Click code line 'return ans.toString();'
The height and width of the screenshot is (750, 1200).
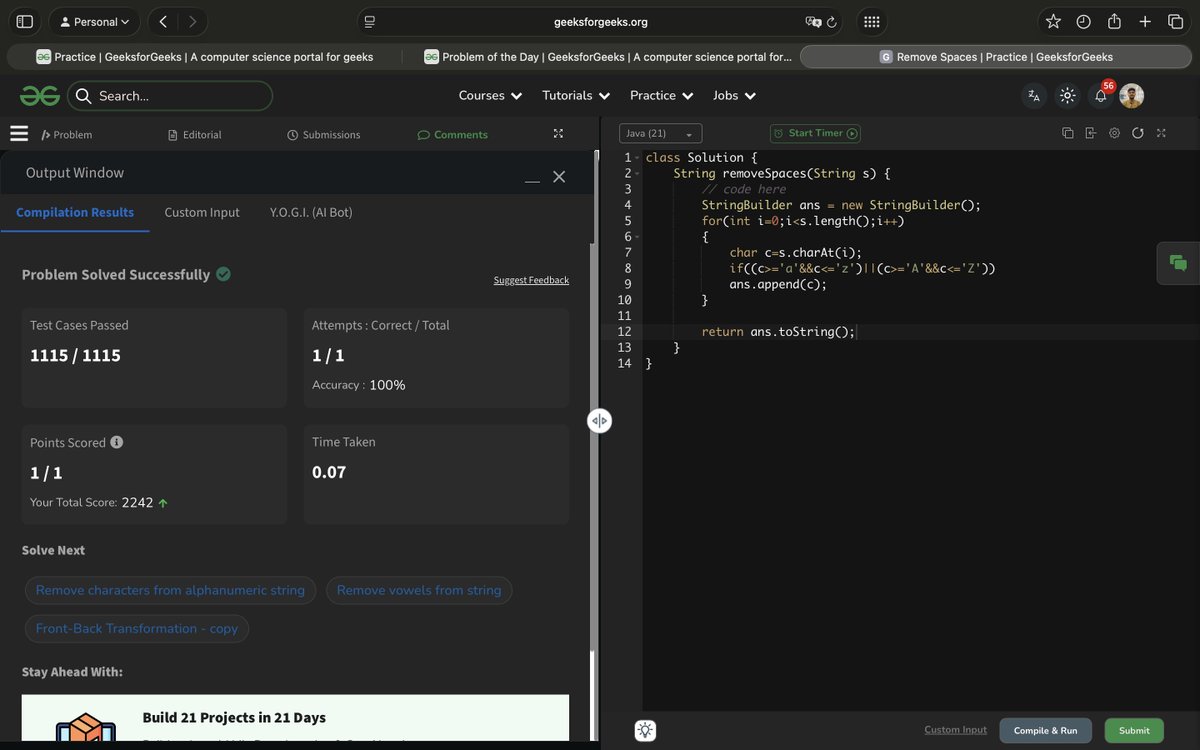(x=778, y=332)
